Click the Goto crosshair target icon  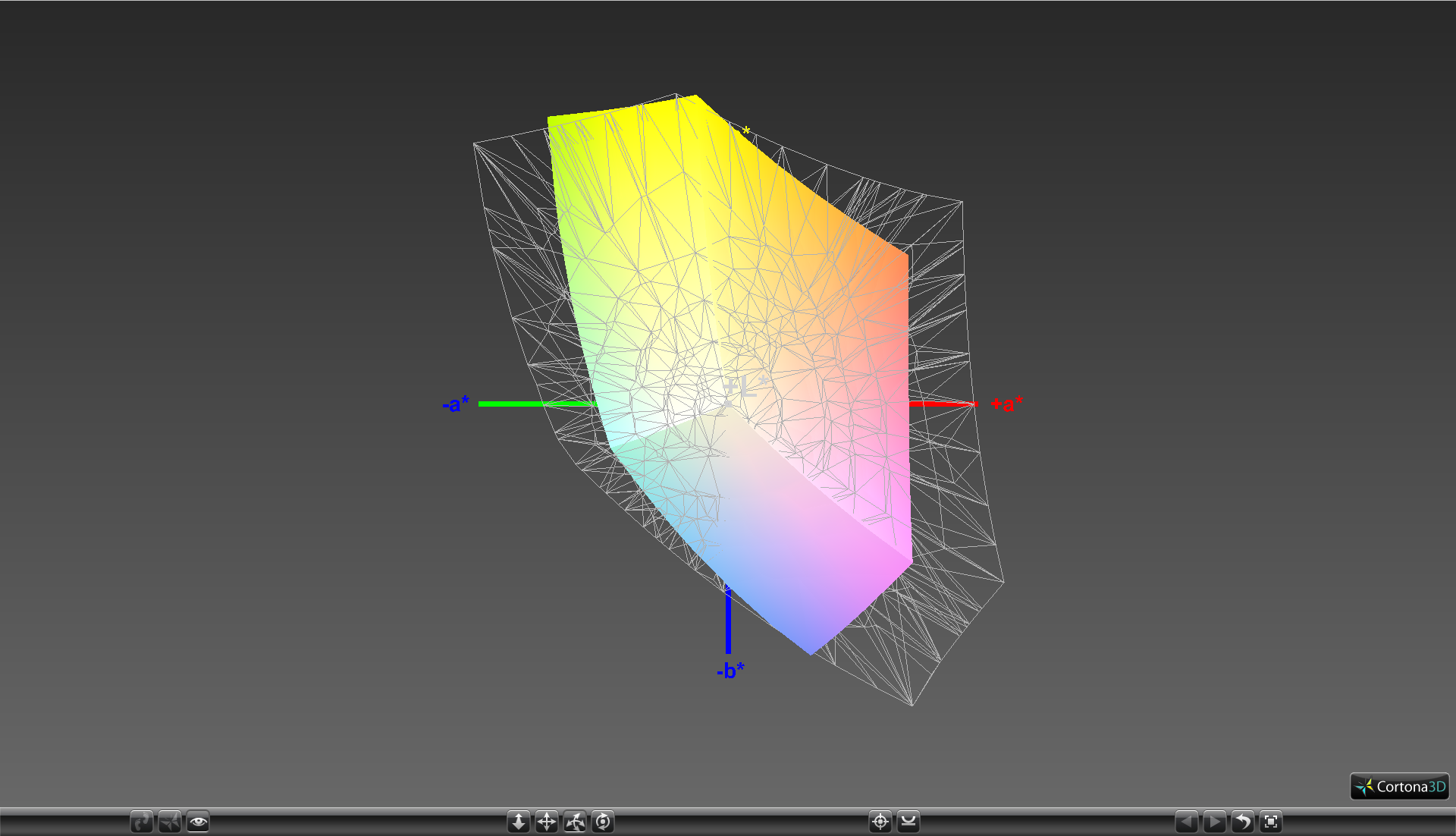pos(880,822)
